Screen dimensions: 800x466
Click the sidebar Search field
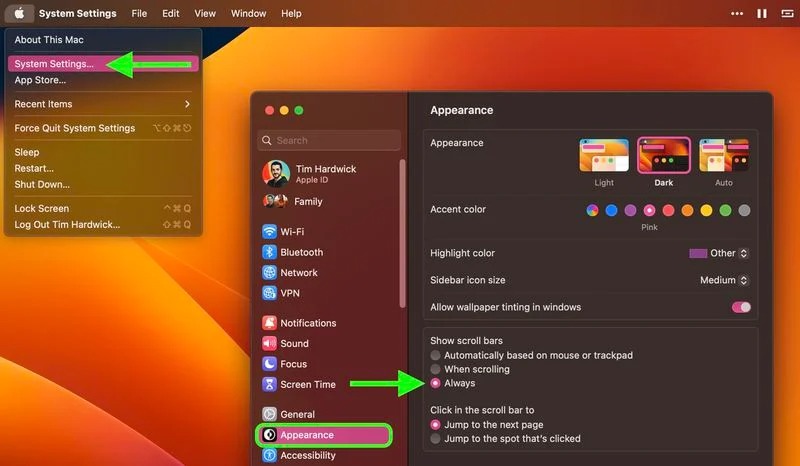[329, 140]
